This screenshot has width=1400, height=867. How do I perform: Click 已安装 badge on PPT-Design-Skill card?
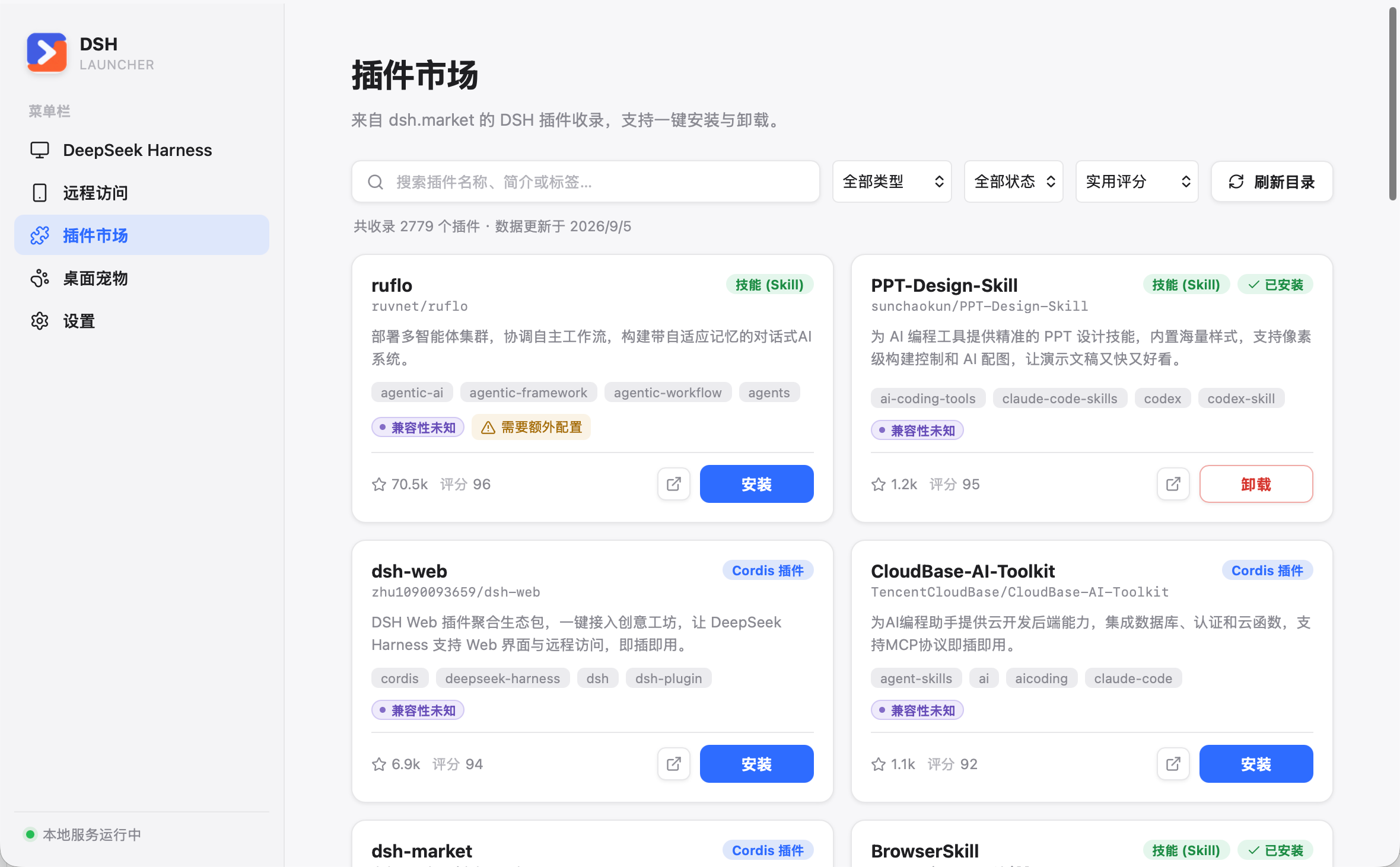(1275, 285)
